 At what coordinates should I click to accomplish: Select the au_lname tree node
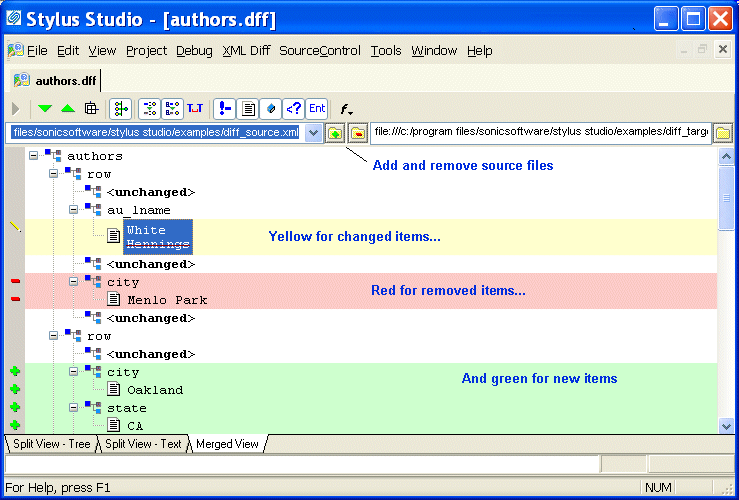point(139,210)
